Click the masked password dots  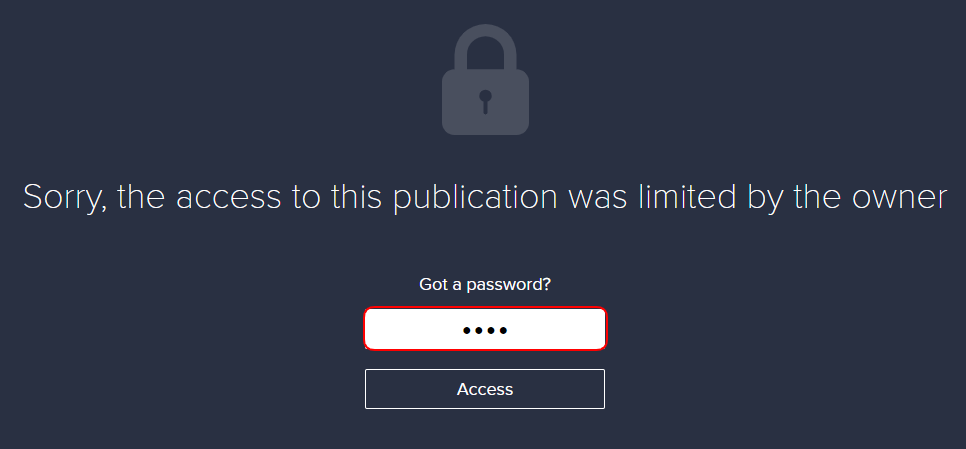click(x=485, y=331)
